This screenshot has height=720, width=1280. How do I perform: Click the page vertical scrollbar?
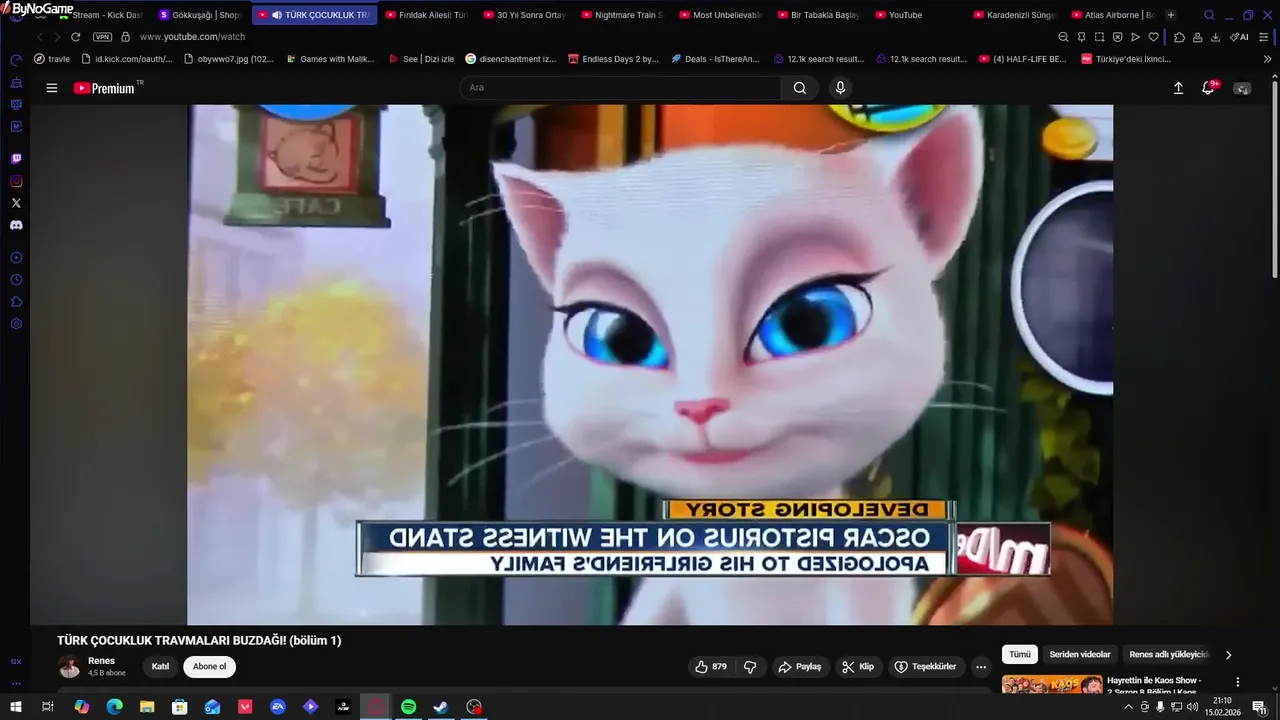[x=1274, y=180]
